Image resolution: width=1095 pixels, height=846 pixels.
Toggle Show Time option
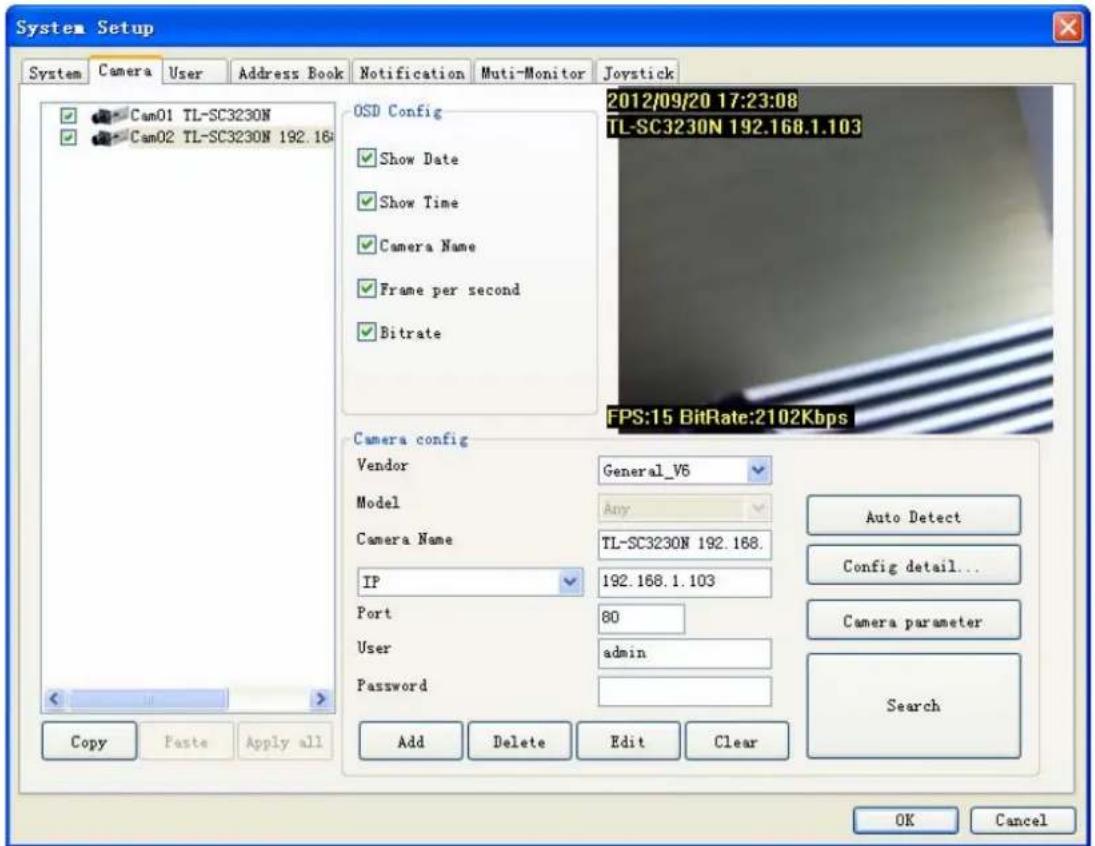point(367,202)
